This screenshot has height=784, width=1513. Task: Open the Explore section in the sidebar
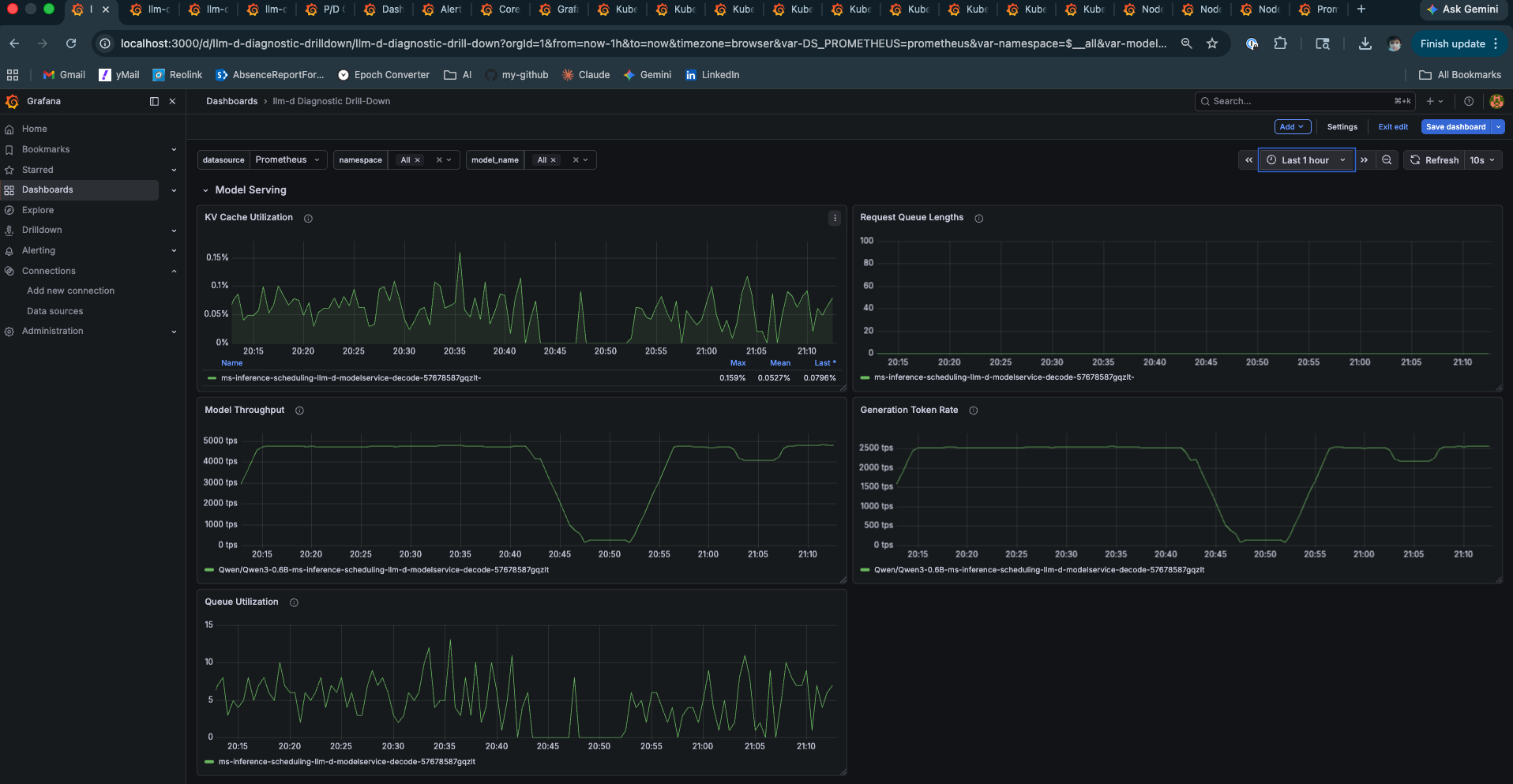(37, 210)
